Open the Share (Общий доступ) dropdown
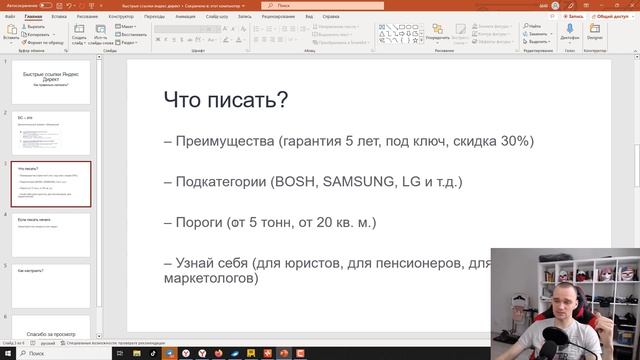 [614, 16]
